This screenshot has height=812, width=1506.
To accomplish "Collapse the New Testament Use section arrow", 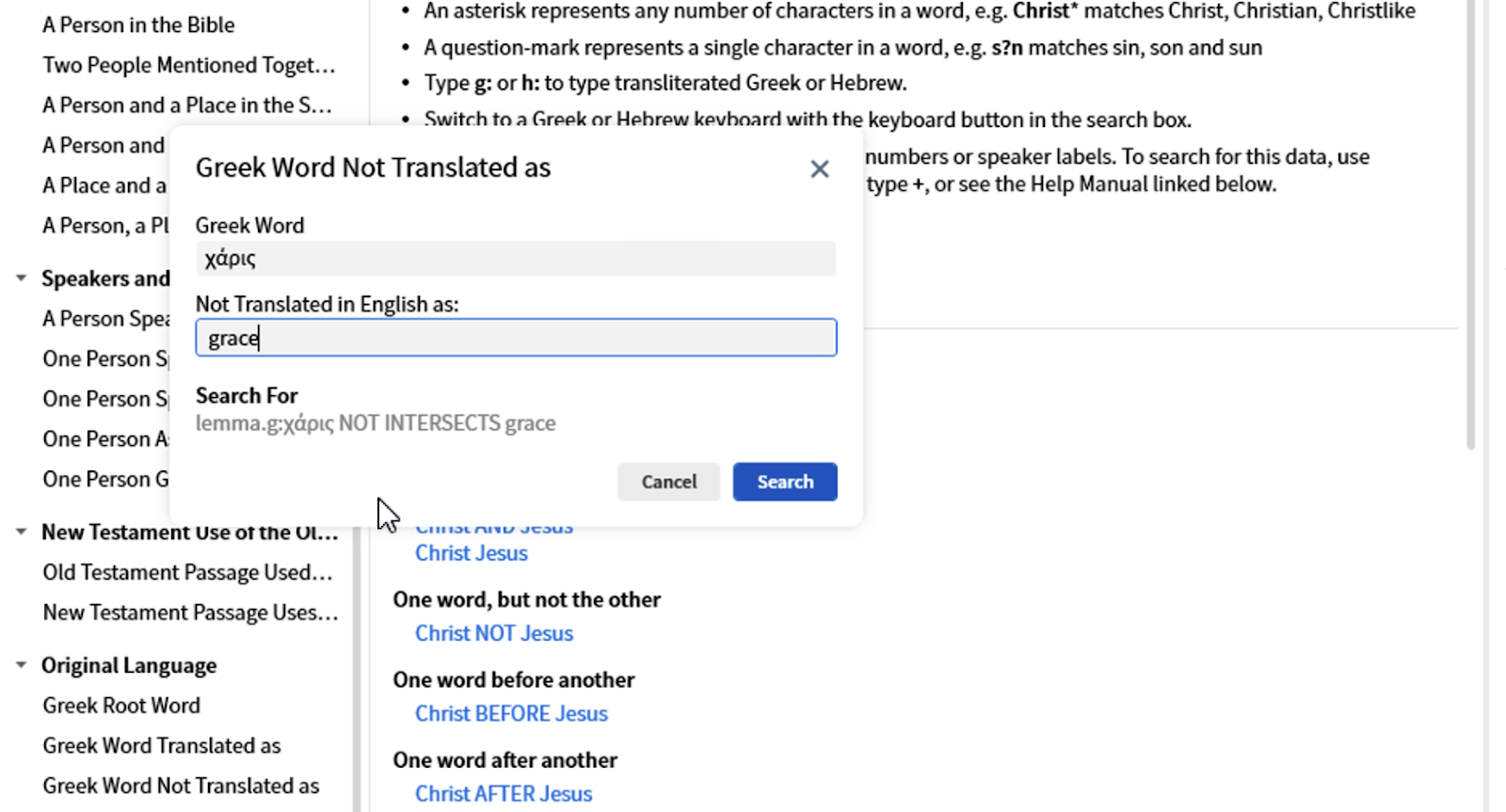I will click(21, 532).
